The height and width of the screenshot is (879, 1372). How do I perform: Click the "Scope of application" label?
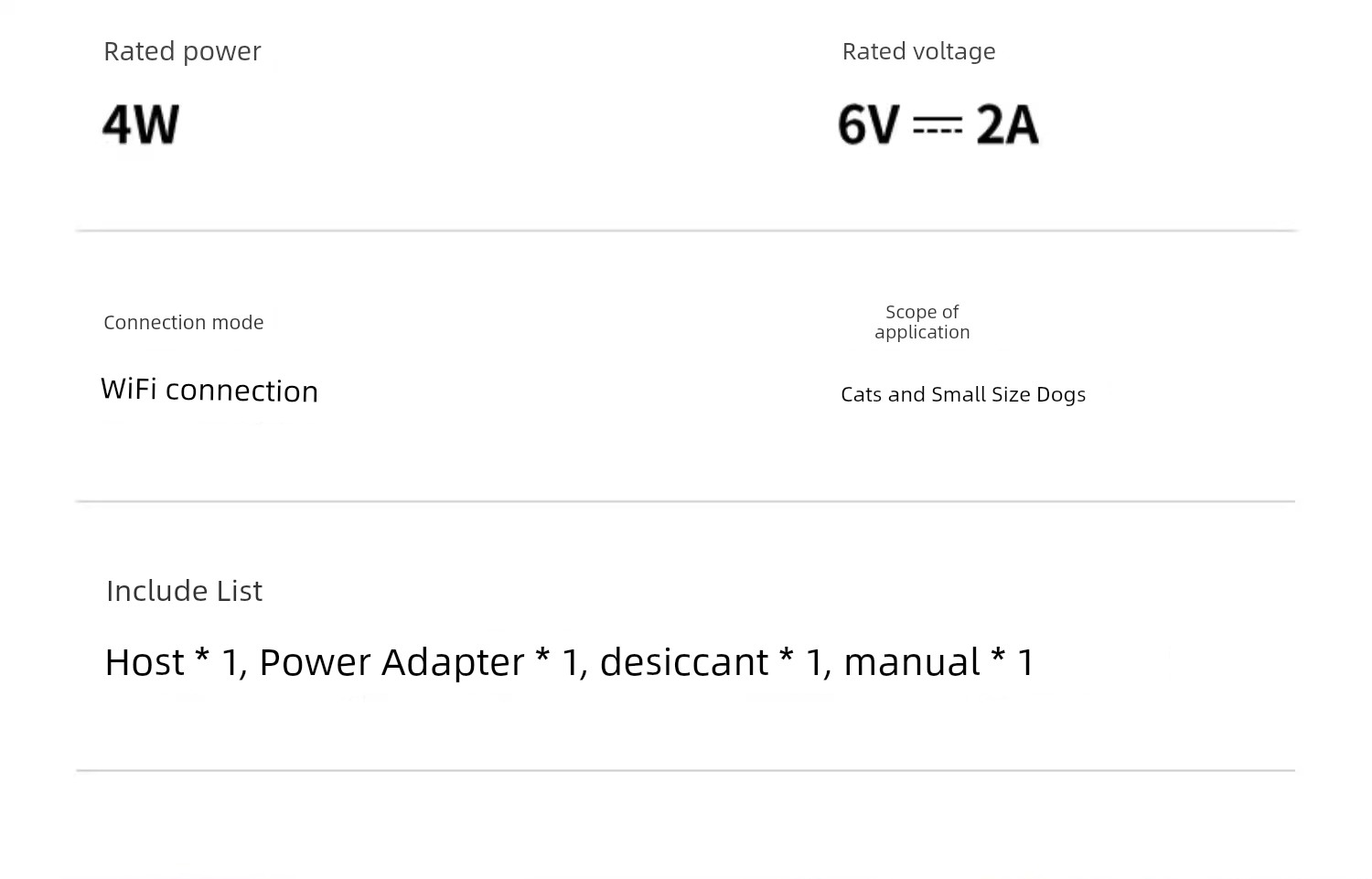click(x=922, y=322)
